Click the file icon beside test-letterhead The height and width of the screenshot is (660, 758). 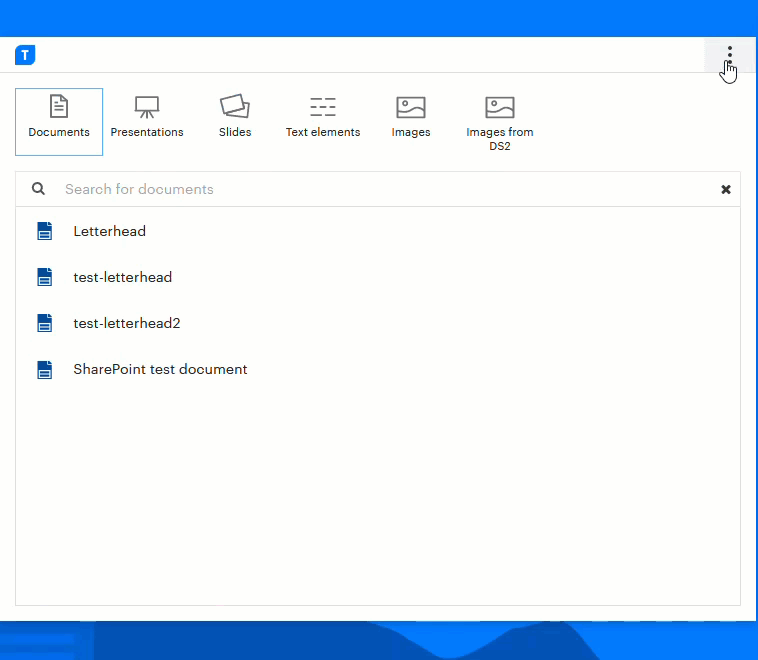[44, 277]
